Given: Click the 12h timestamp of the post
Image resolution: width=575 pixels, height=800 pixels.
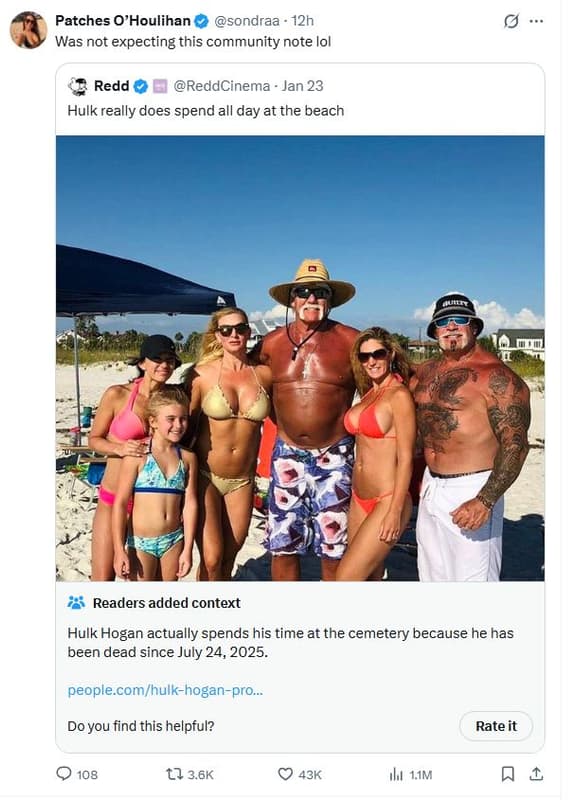Looking at the screenshot, I should tap(303, 20).
